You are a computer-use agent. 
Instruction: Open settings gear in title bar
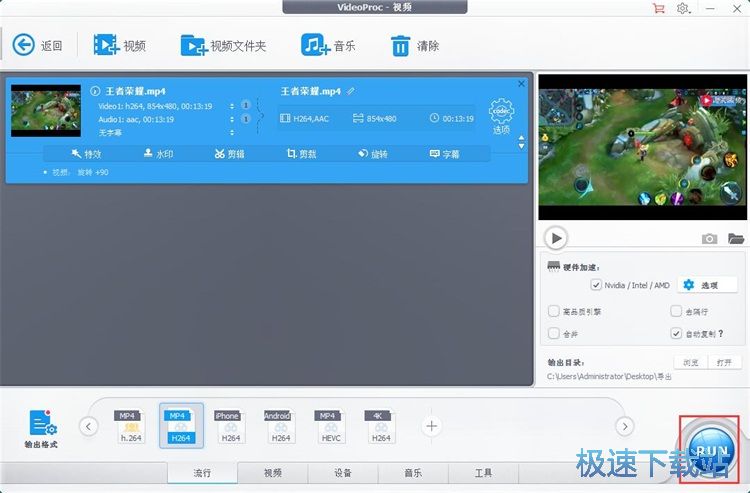(683, 9)
